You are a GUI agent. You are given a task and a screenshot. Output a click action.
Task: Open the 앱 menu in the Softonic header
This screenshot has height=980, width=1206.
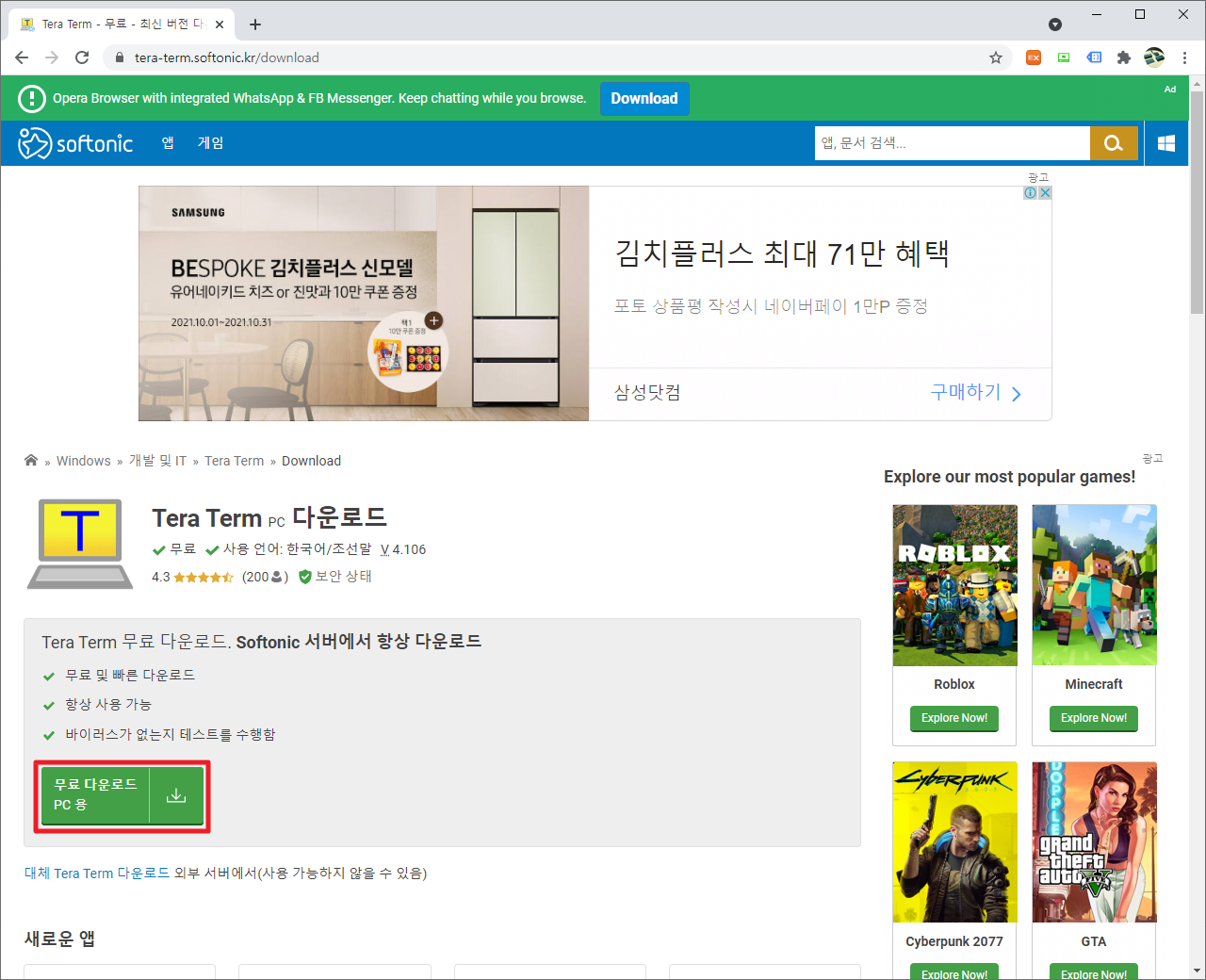pyautogui.click(x=168, y=143)
